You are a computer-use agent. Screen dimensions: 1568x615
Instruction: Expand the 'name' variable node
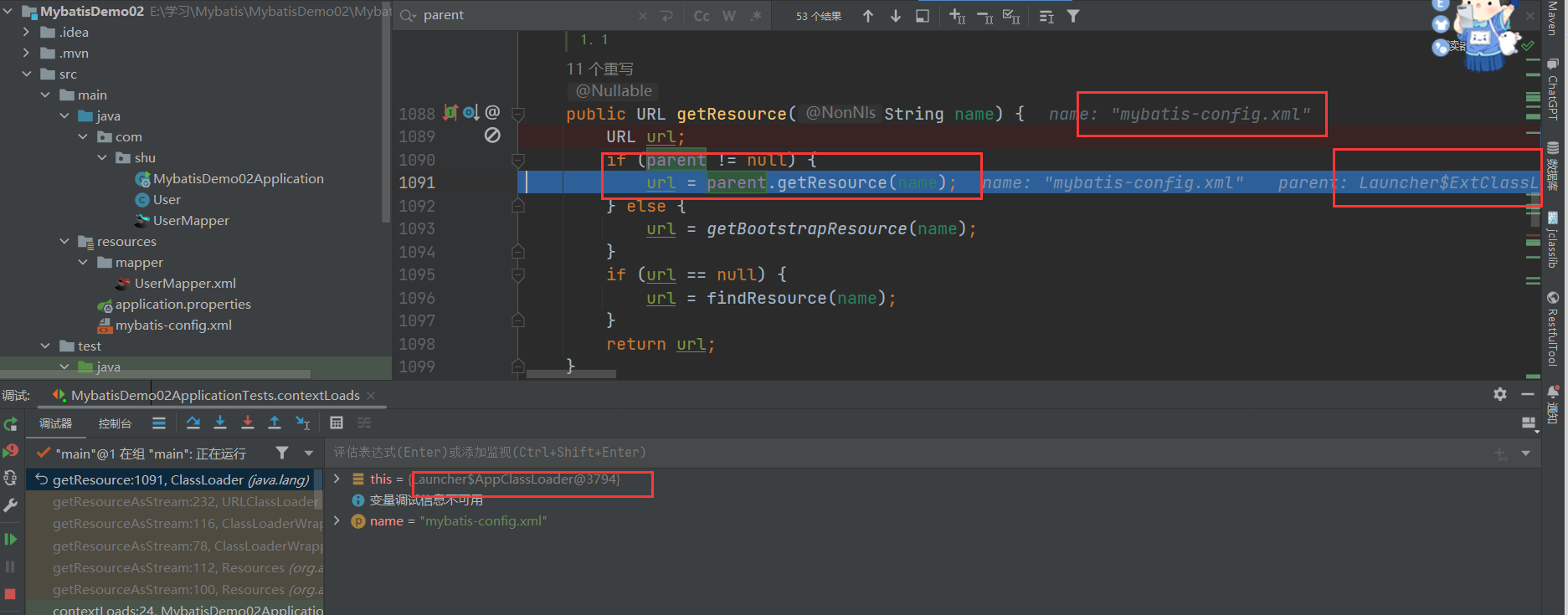[x=337, y=520]
